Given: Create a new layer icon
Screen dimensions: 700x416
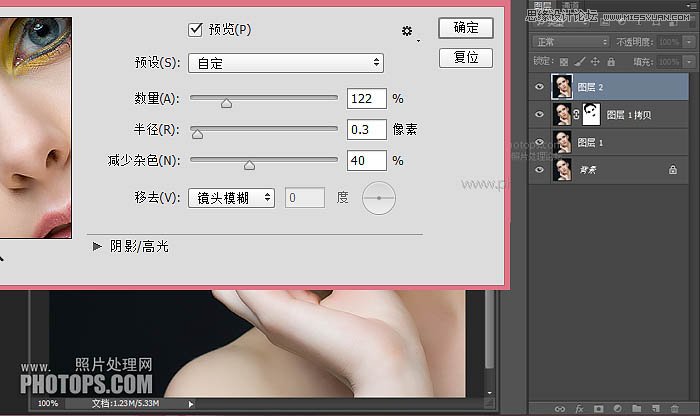Looking at the screenshot, I should click(655, 409).
